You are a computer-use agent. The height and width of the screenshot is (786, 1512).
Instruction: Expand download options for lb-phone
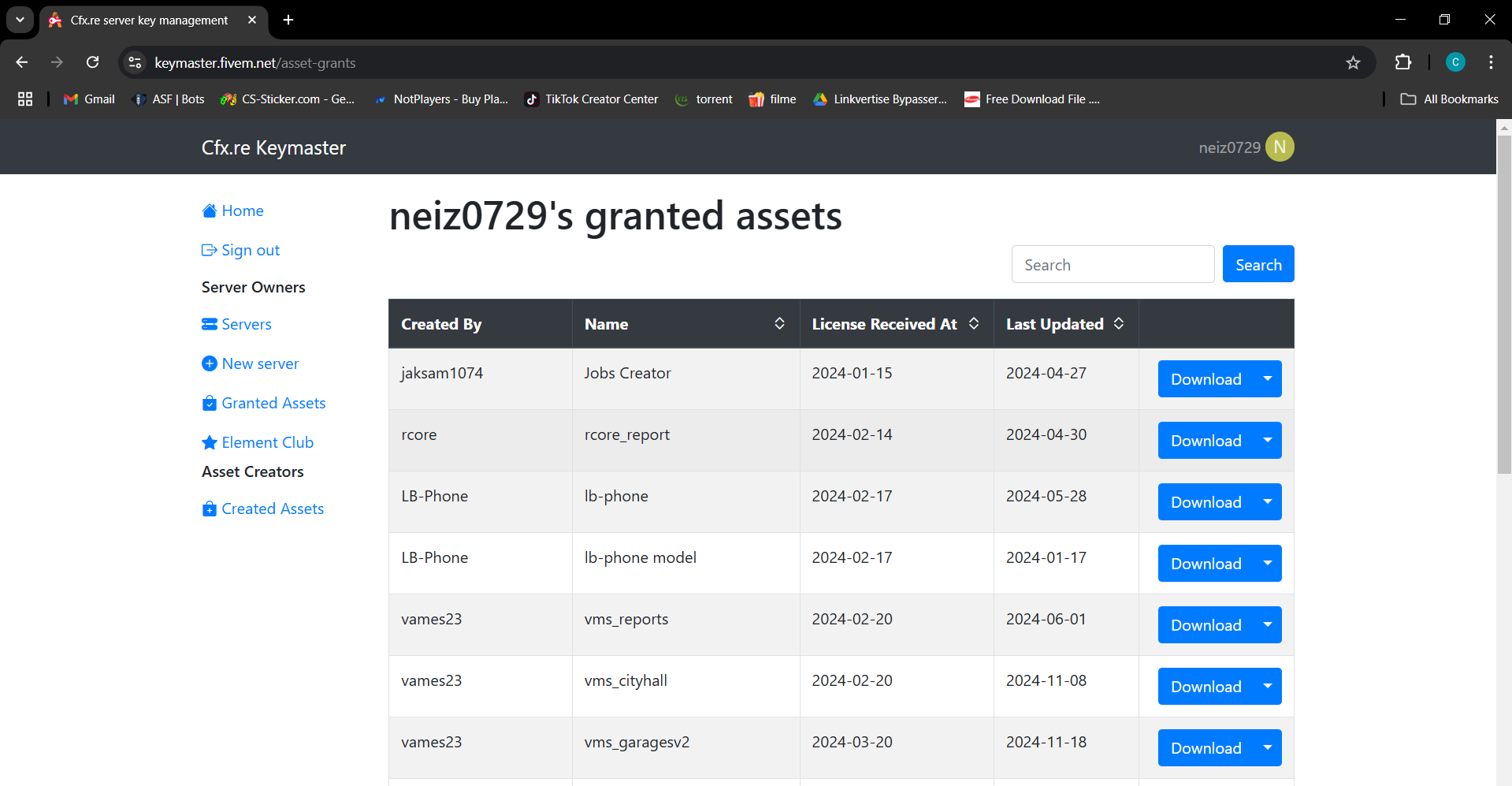click(1268, 502)
